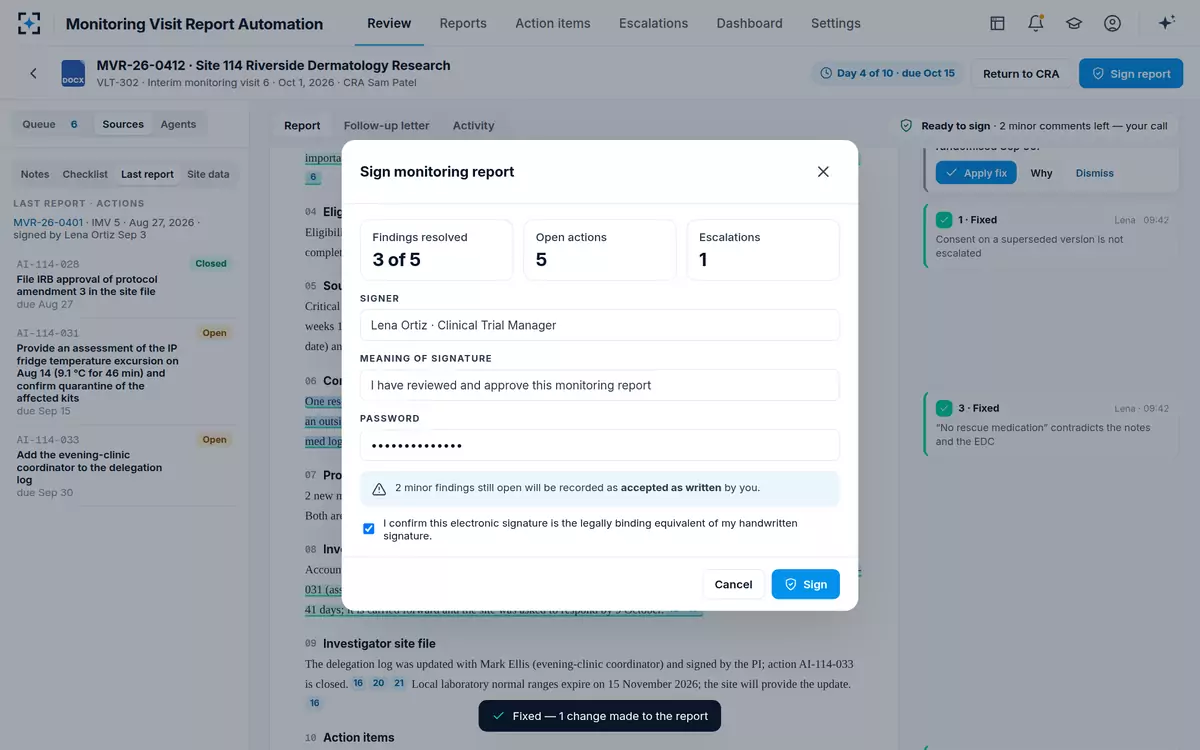Open the MVR-26-0401 report link

tap(48, 222)
